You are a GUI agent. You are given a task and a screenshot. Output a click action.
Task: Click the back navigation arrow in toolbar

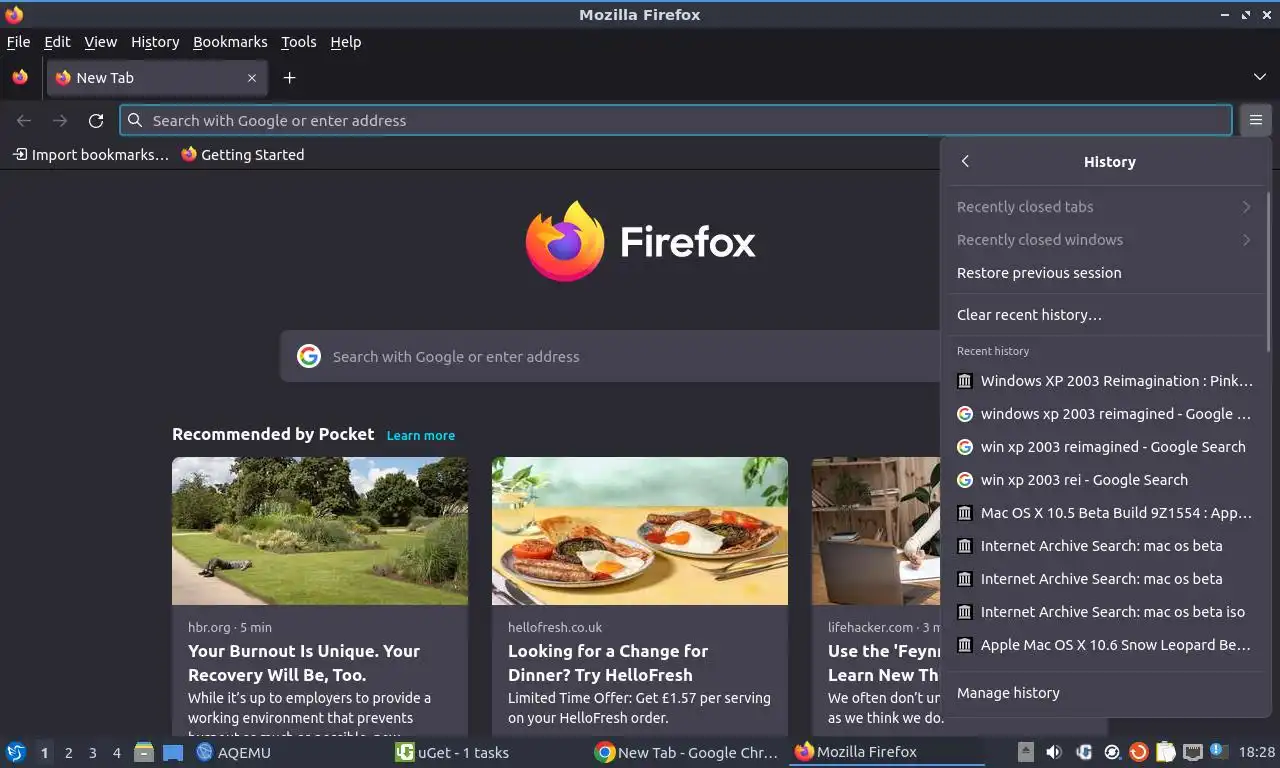pos(24,120)
